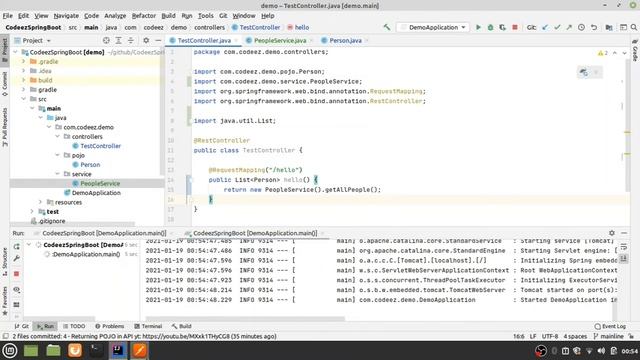Open Project panel settings gear
The image size is (640, 360).
click(146, 40)
